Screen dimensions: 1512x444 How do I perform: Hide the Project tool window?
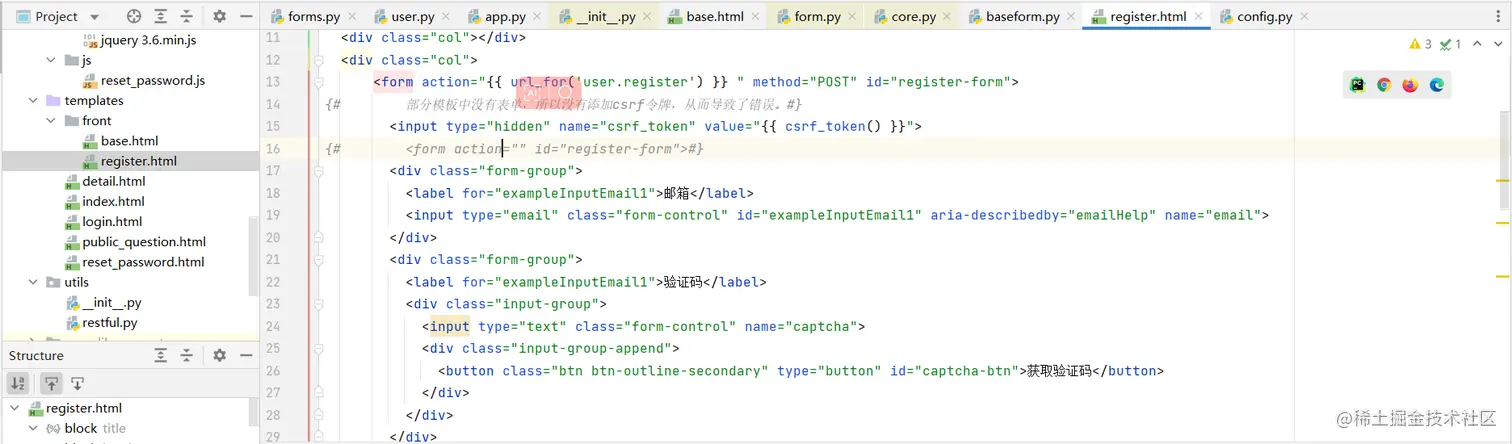coord(245,17)
